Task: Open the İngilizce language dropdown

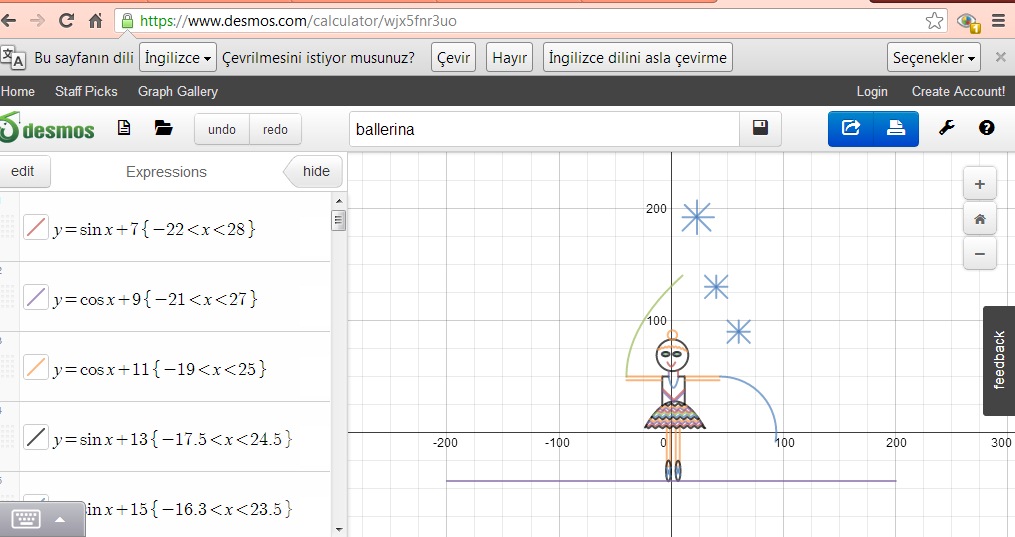Action: coord(179,58)
